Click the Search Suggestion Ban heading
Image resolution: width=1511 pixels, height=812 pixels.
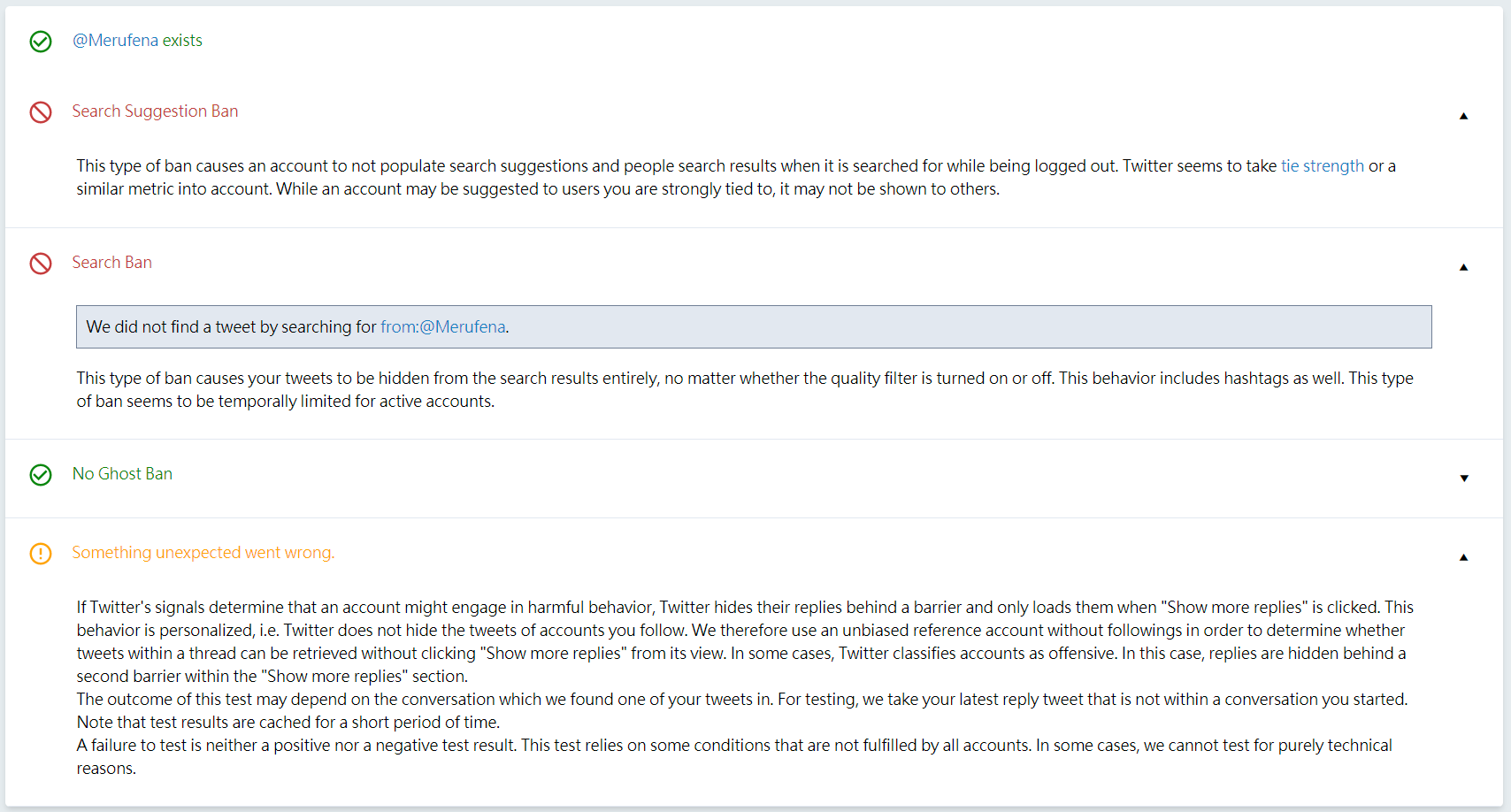coord(155,111)
